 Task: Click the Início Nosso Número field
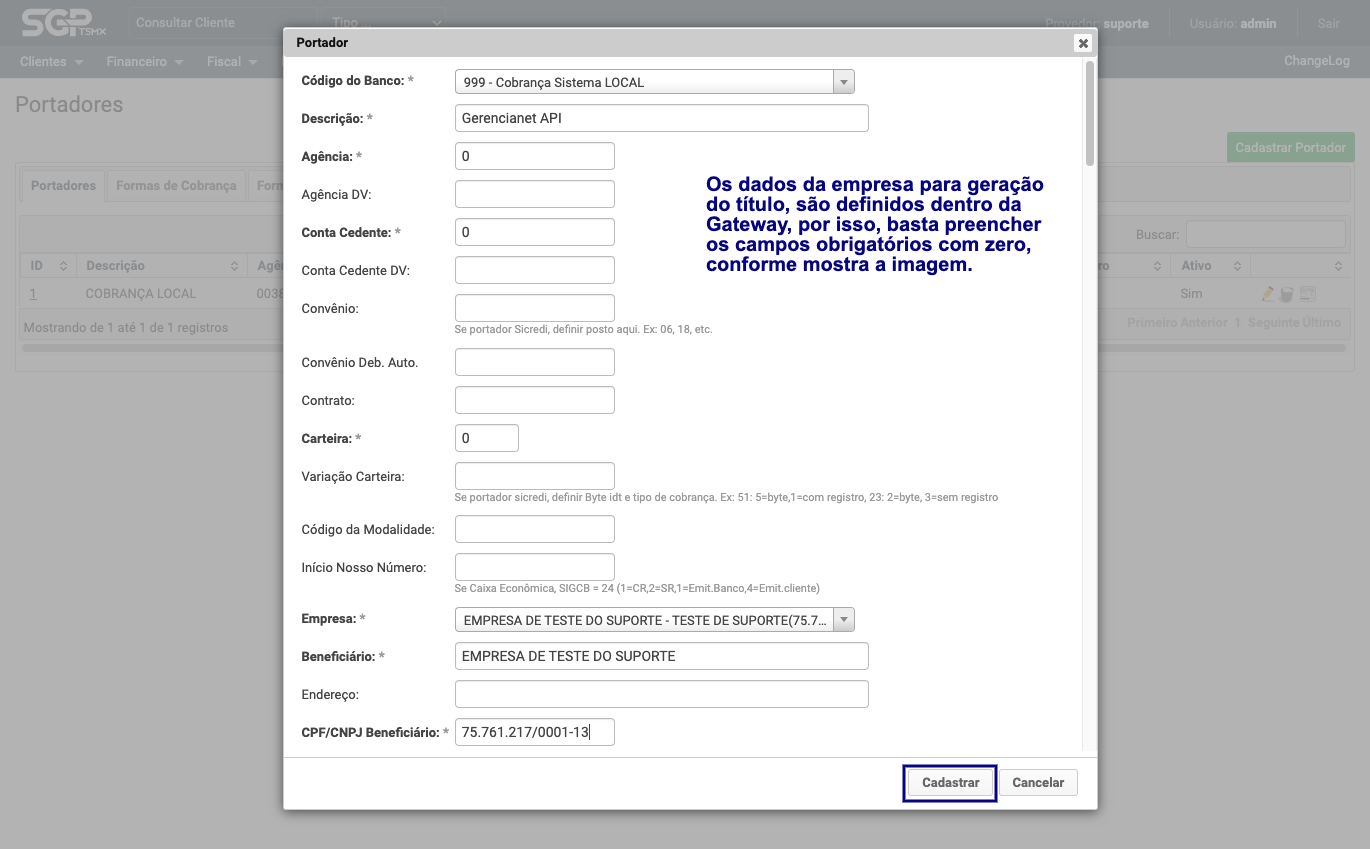tap(534, 567)
